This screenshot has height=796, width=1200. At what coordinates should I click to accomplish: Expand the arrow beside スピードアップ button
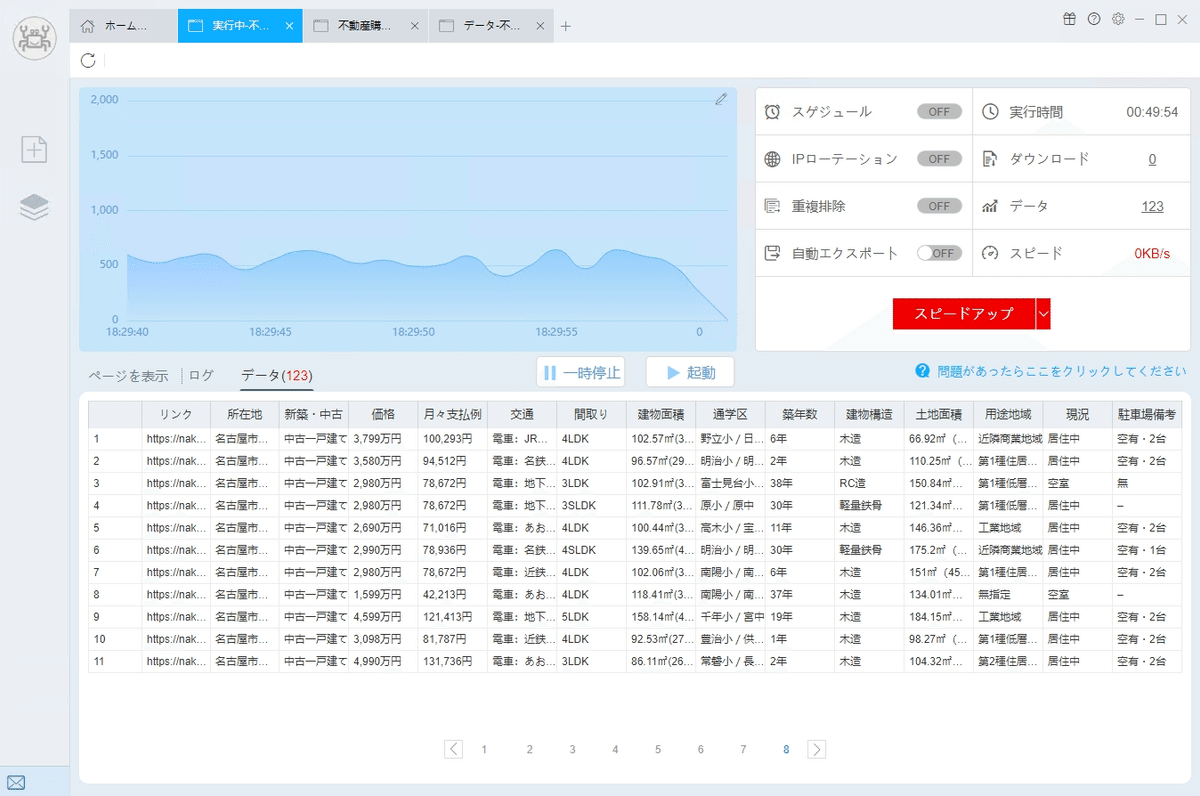coord(1043,313)
